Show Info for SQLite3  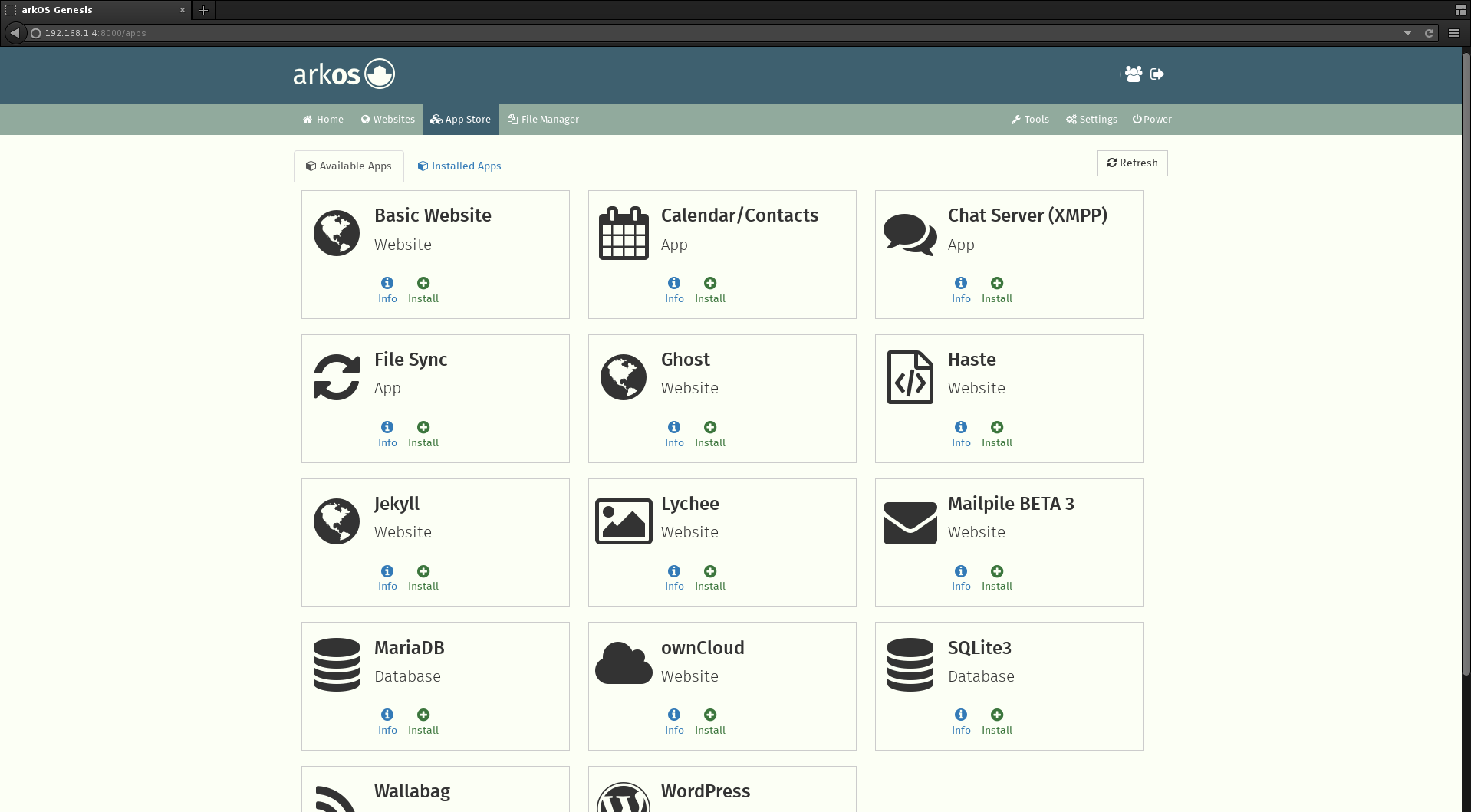click(961, 722)
